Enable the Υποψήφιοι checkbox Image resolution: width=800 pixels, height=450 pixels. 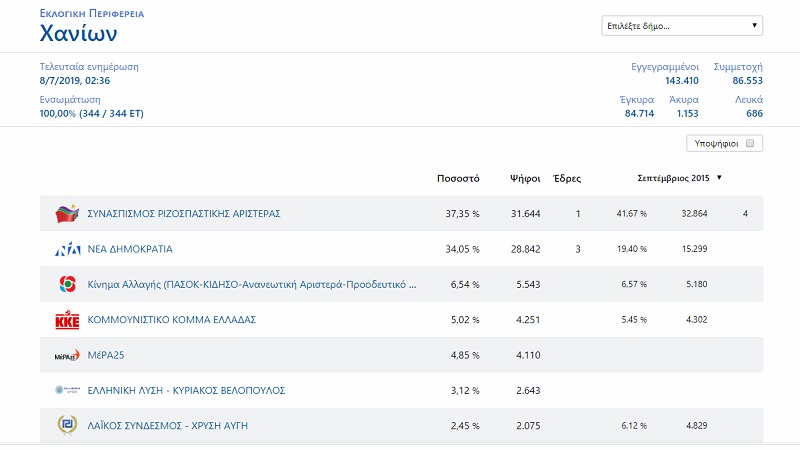751,144
